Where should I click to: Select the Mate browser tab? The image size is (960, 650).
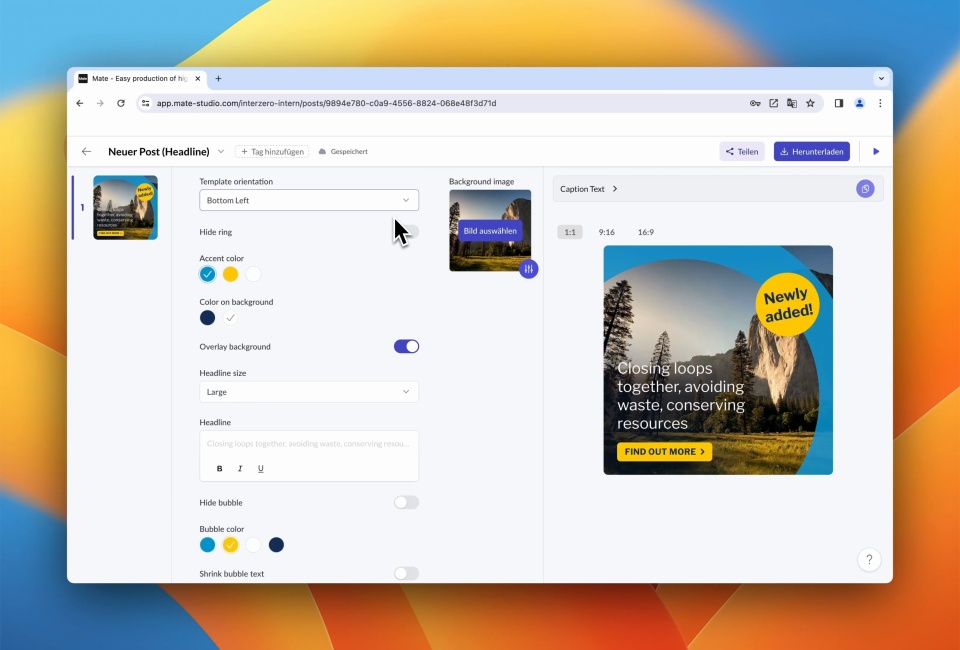[140, 78]
